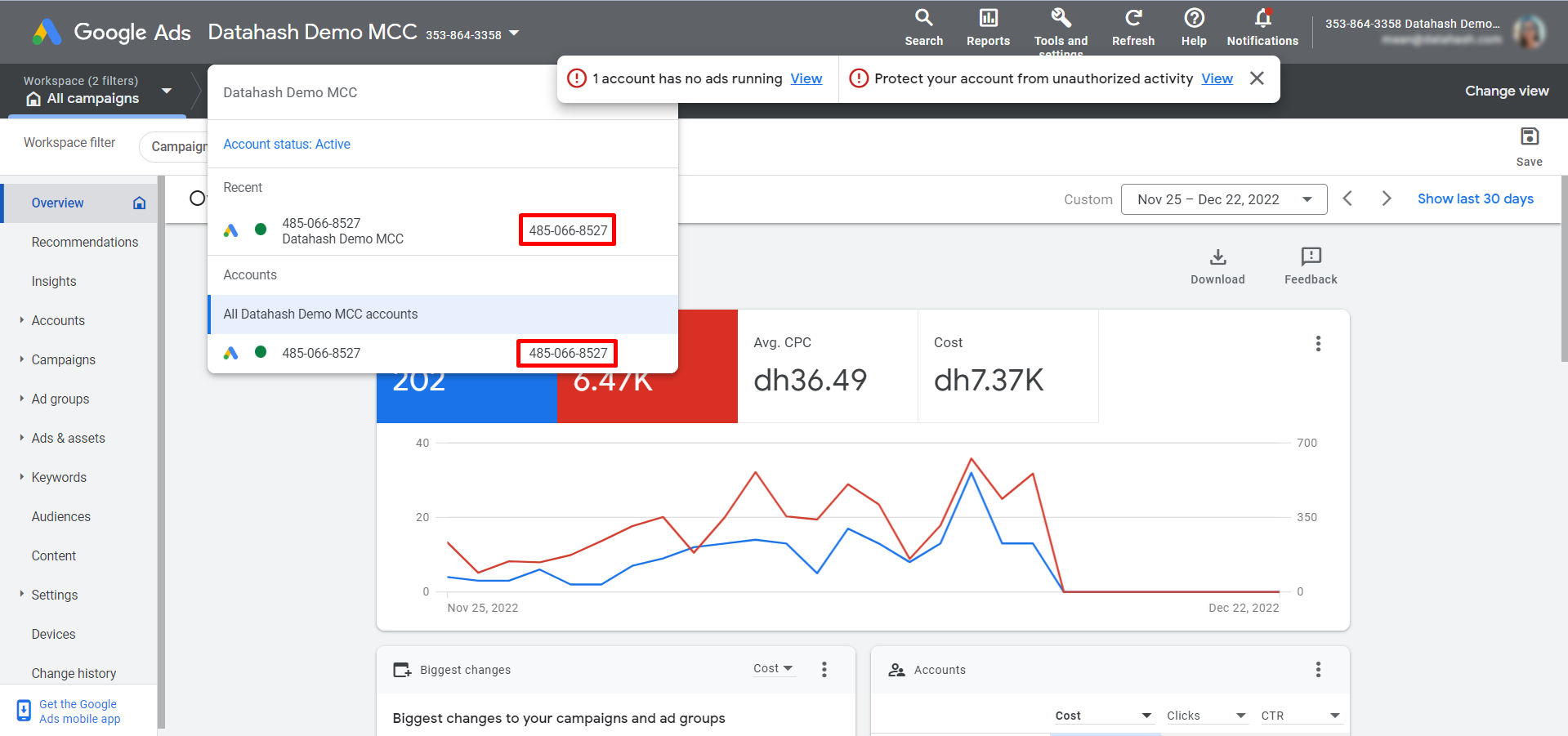Open Recommendations in sidebar
Image resolution: width=1568 pixels, height=736 pixels.
[85, 242]
